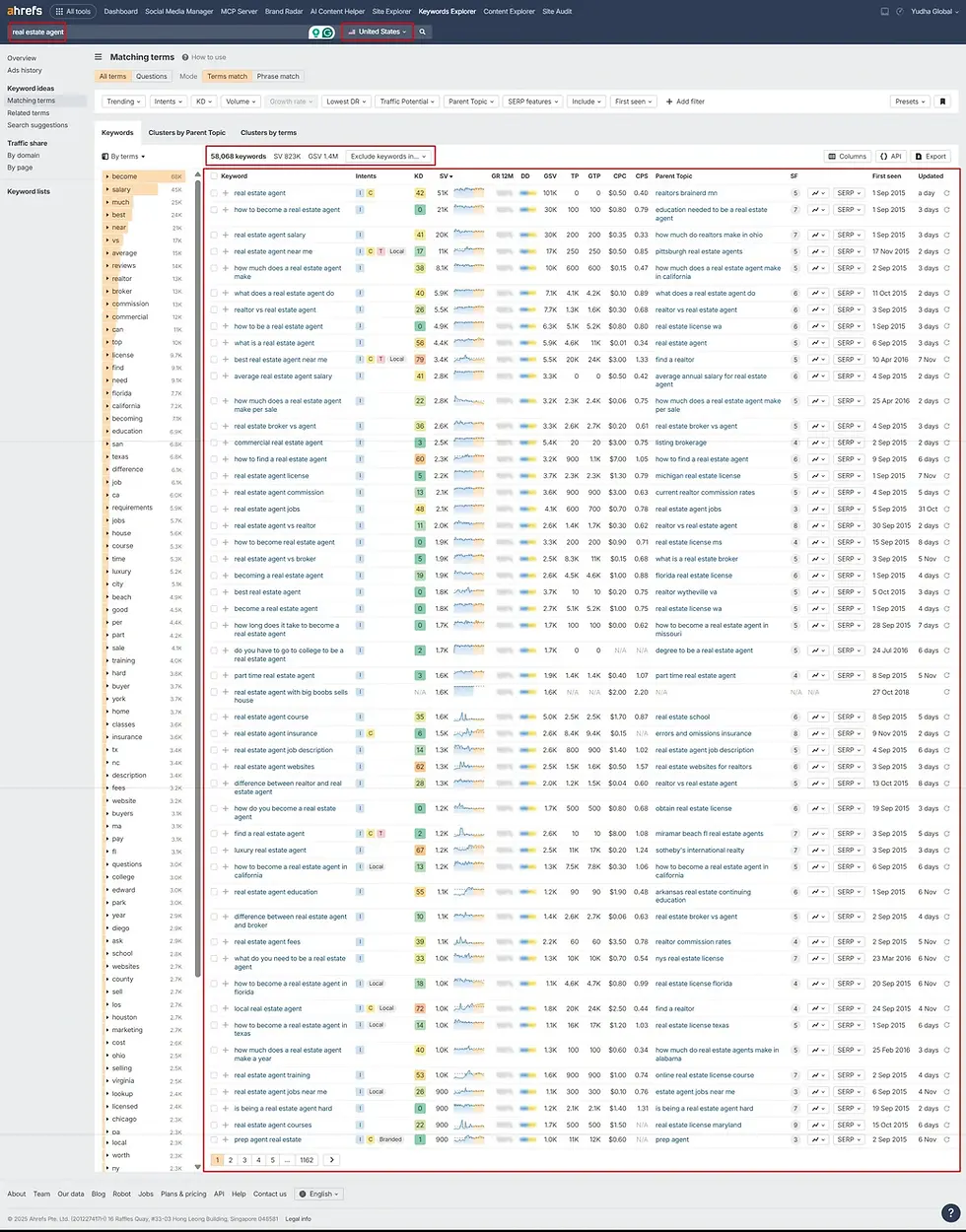The height and width of the screenshot is (1232, 966).
Task: Go to page 2 using pagination
Action: pyautogui.click(x=232, y=1160)
